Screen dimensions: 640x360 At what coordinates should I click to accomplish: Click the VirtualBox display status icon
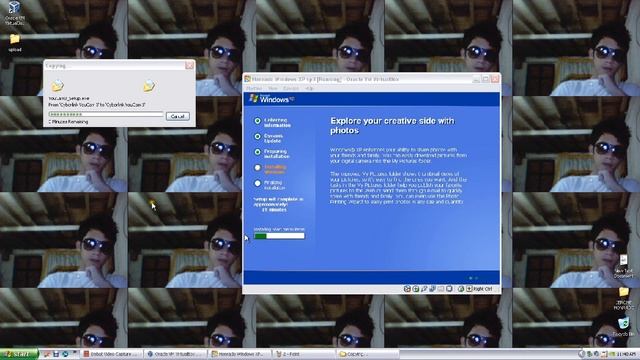coord(449,289)
